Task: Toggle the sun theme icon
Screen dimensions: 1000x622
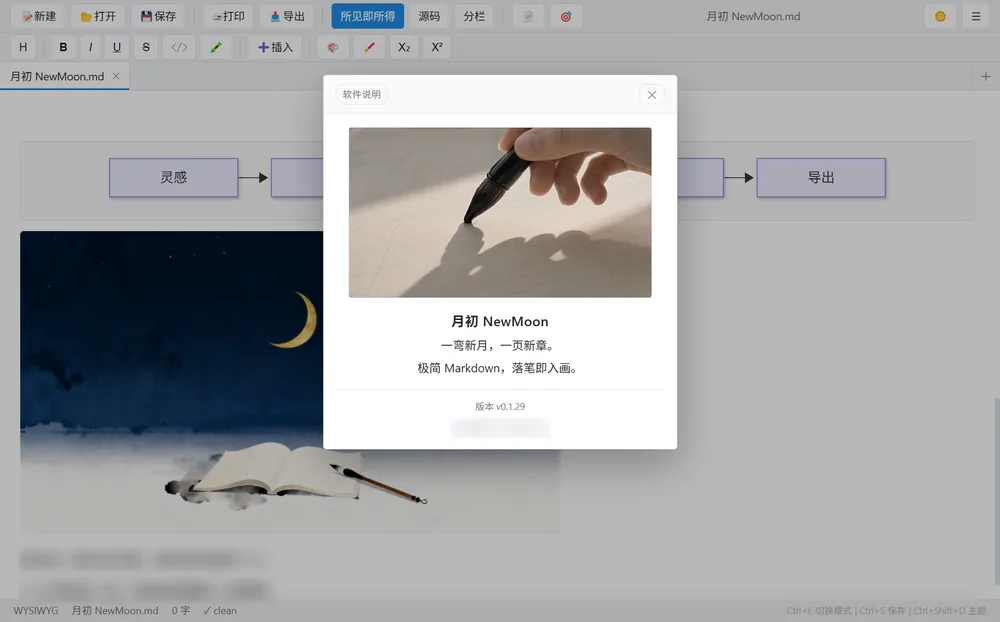Action: click(940, 16)
